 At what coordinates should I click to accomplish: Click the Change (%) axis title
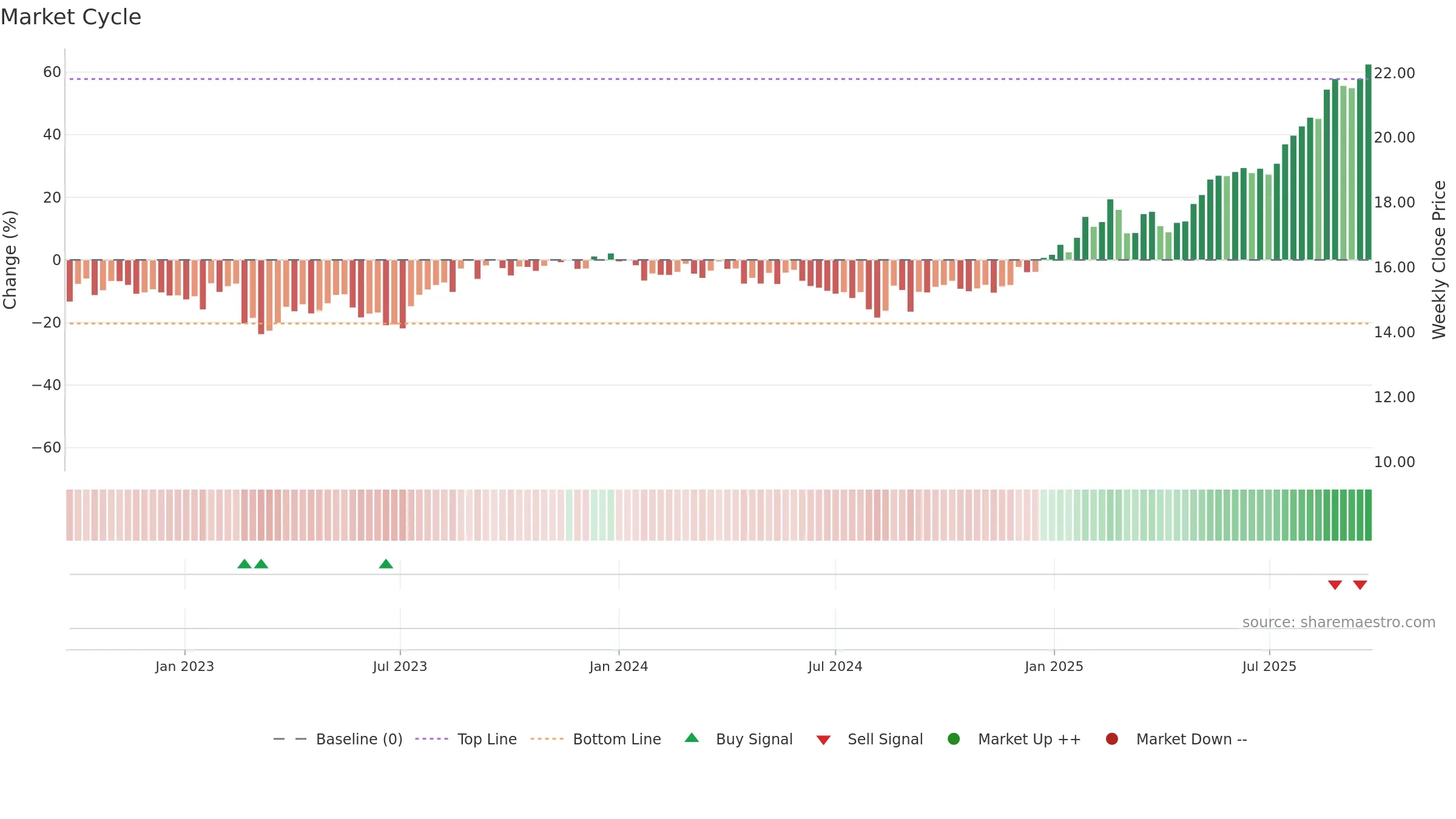tap(10, 260)
